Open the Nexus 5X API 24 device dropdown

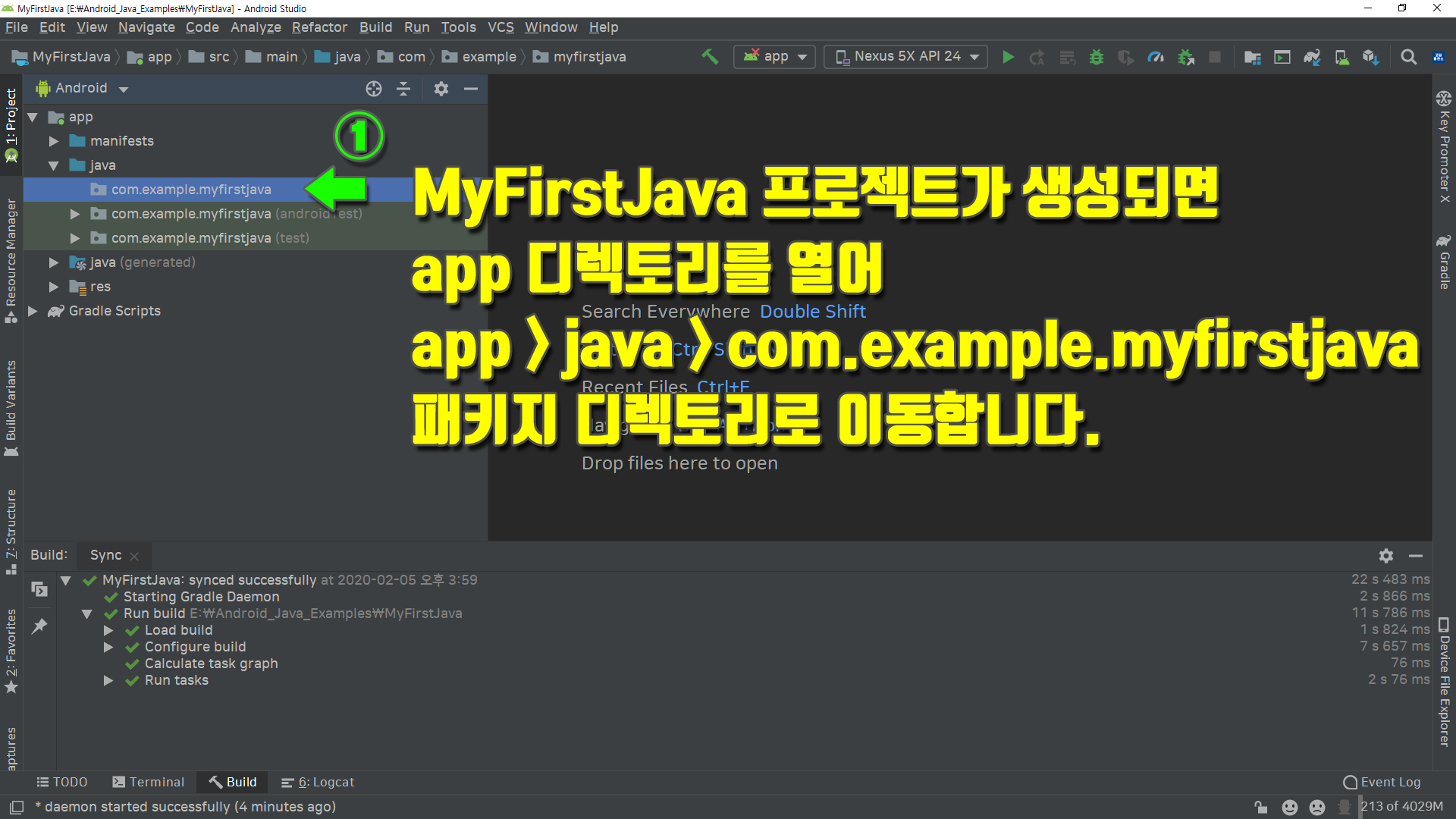coord(906,57)
